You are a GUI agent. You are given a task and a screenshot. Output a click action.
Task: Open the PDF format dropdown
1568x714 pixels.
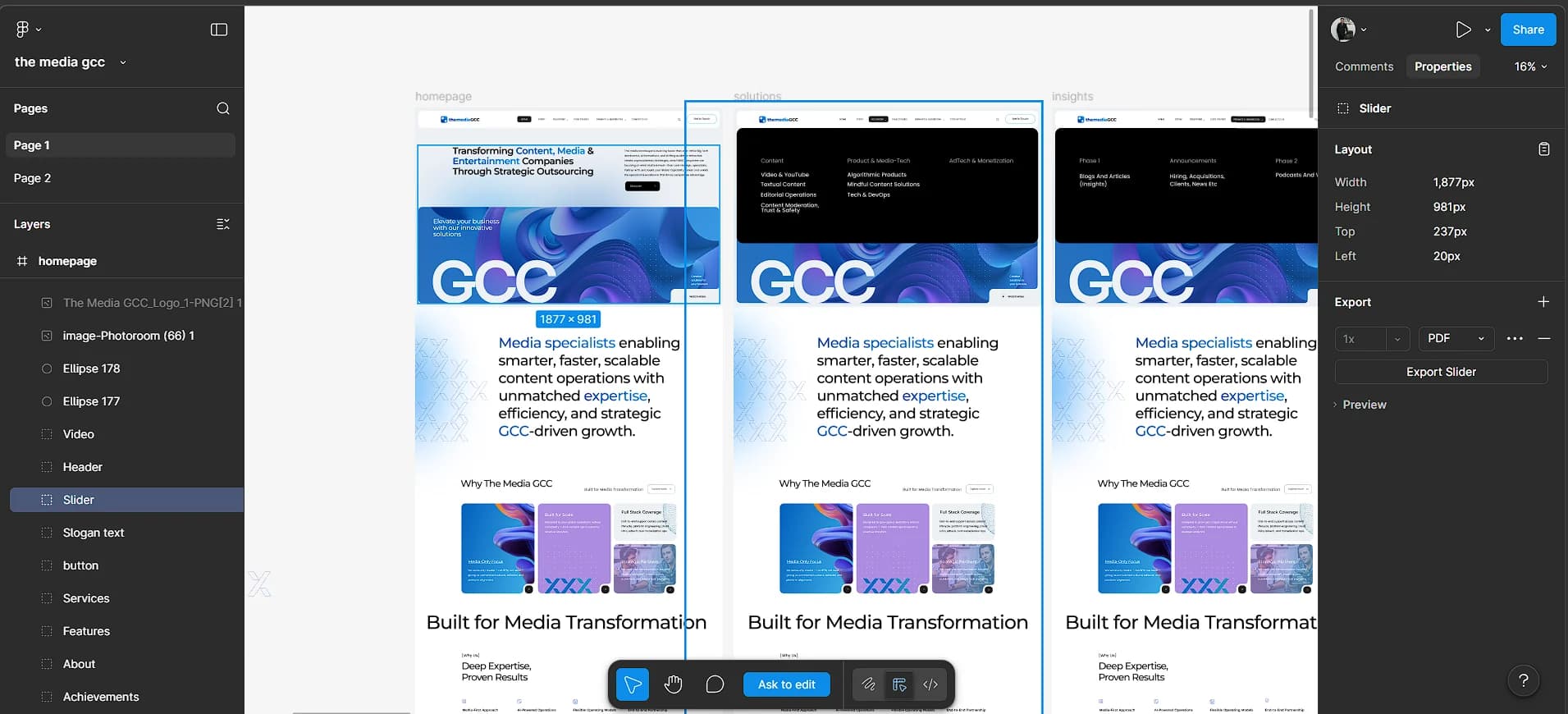pyautogui.click(x=1456, y=339)
